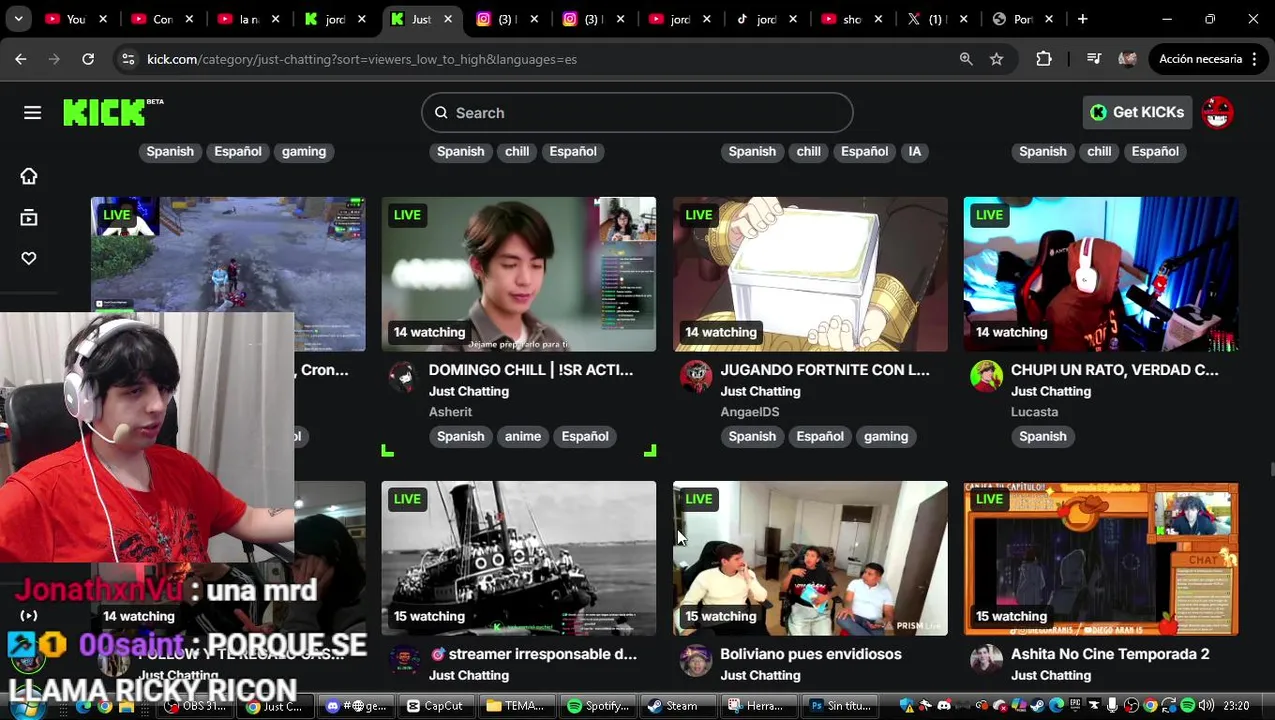Click Lucasta's green channel avatar
Viewport: 1275px width, 720px height.
[986, 376]
